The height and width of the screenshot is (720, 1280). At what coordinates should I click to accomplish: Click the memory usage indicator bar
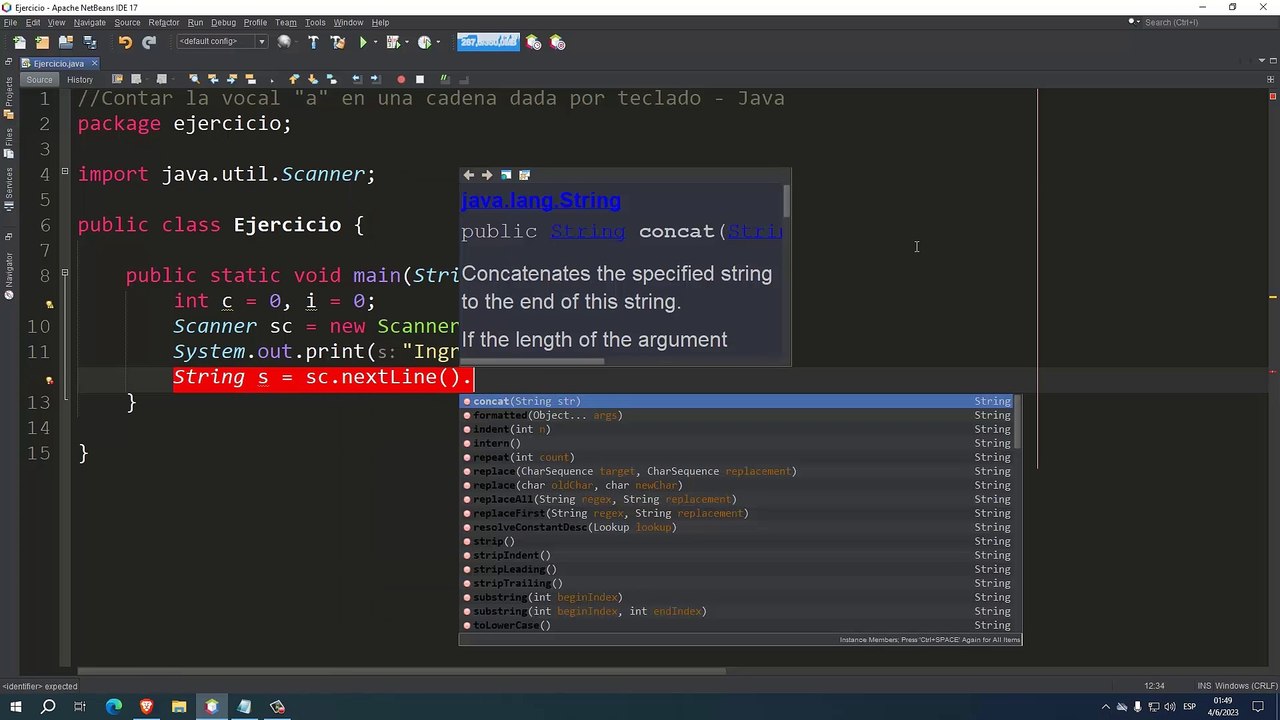pos(488,42)
